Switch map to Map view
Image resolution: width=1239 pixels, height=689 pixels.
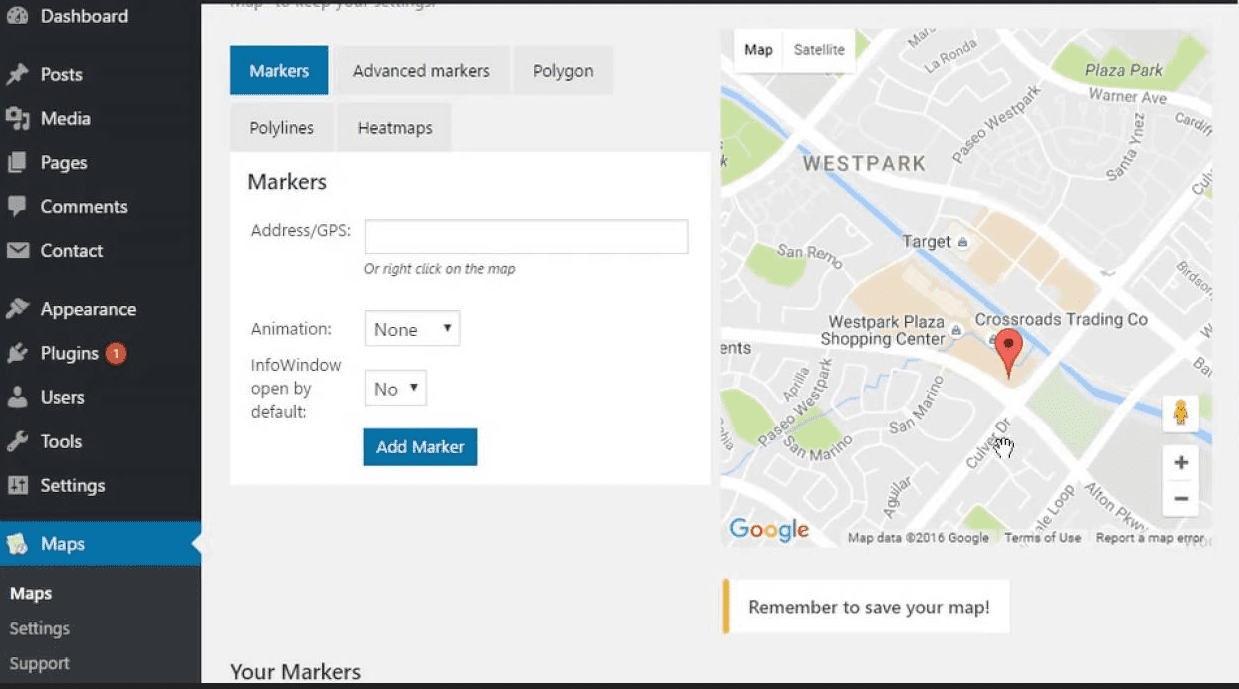(x=758, y=50)
